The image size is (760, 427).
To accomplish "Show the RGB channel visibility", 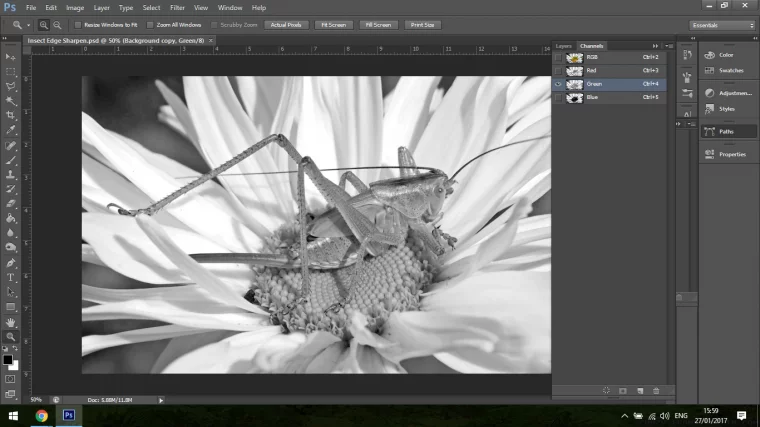I will [x=558, y=57].
